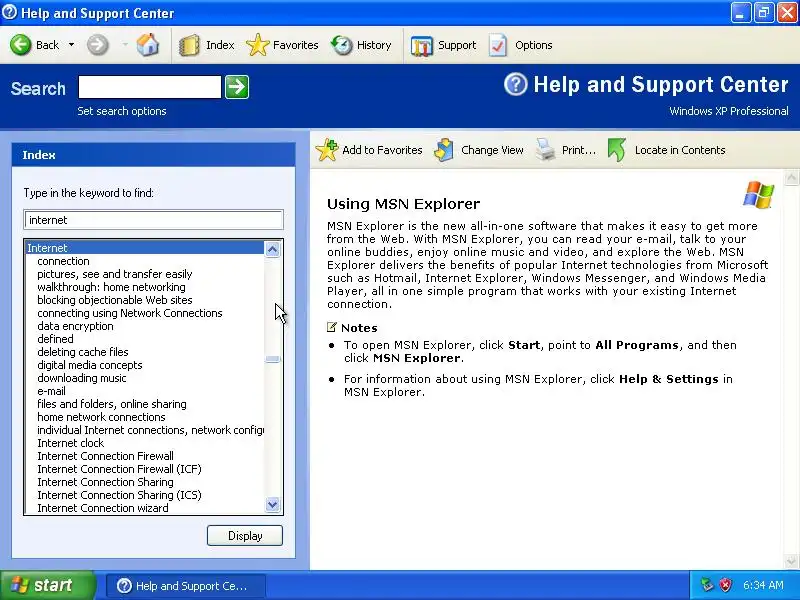Select digital media concepts entry
This screenshot has height=600, width=800.
coord(90,365)
